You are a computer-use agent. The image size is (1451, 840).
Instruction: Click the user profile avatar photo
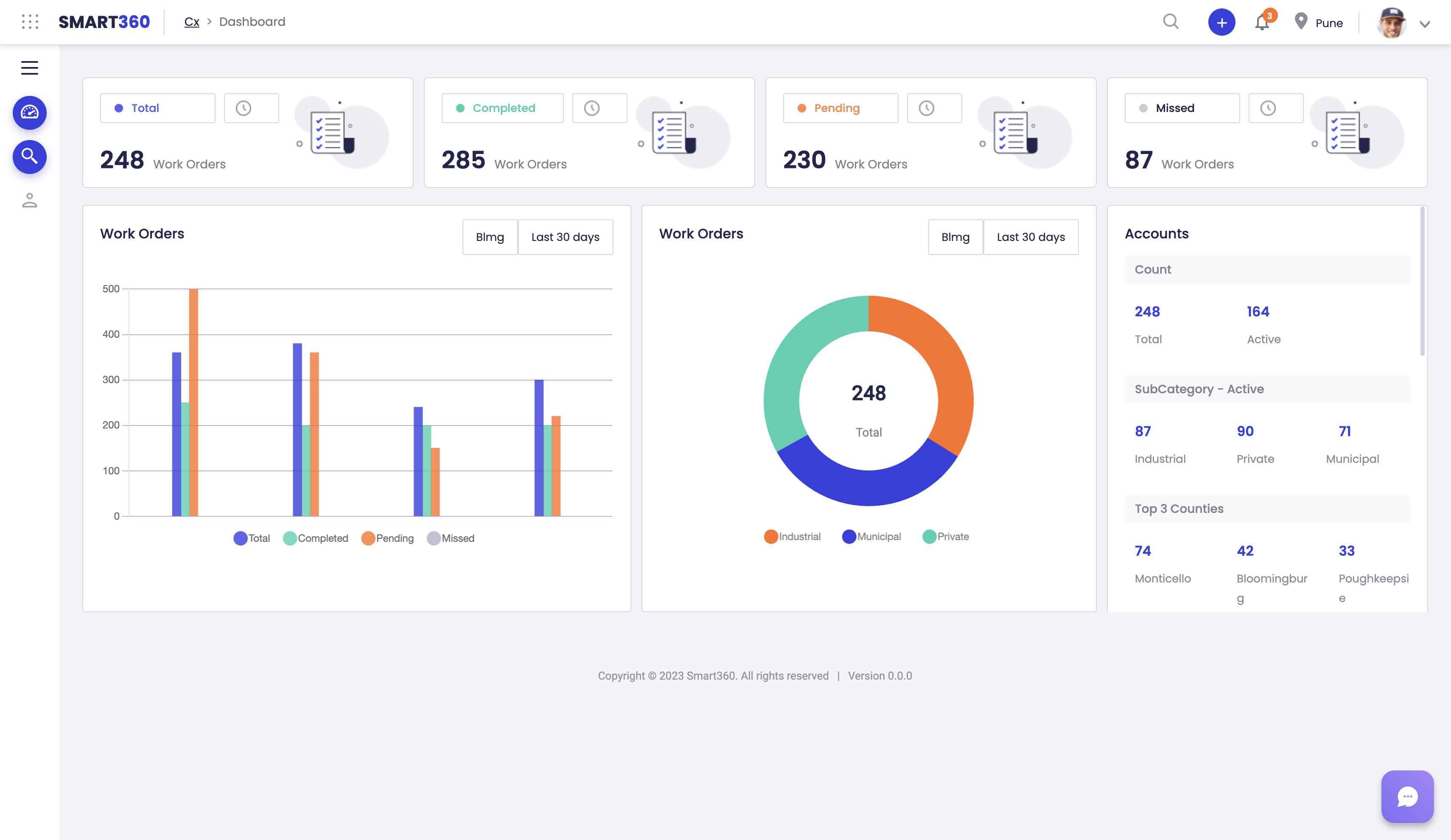click(x=1392, y=22)
